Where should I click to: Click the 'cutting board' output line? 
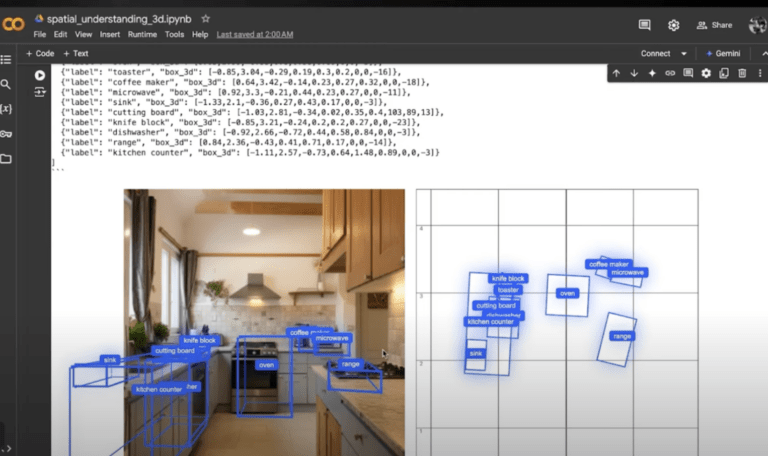pyautogui.click(x=252, y=112)
